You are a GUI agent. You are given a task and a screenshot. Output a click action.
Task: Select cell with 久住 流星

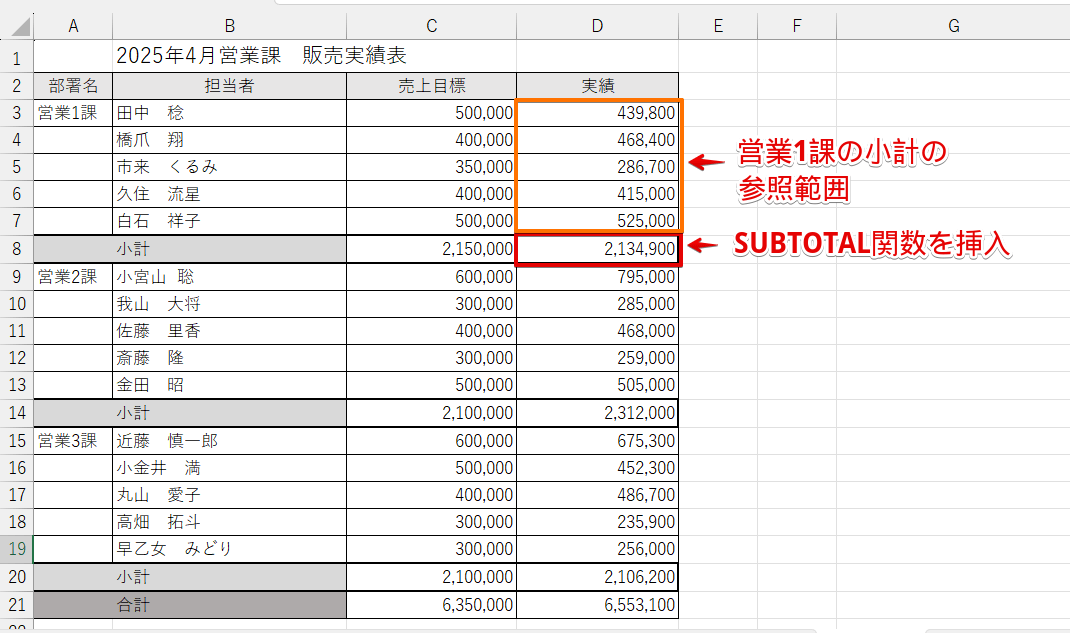[x=229, y=194]
